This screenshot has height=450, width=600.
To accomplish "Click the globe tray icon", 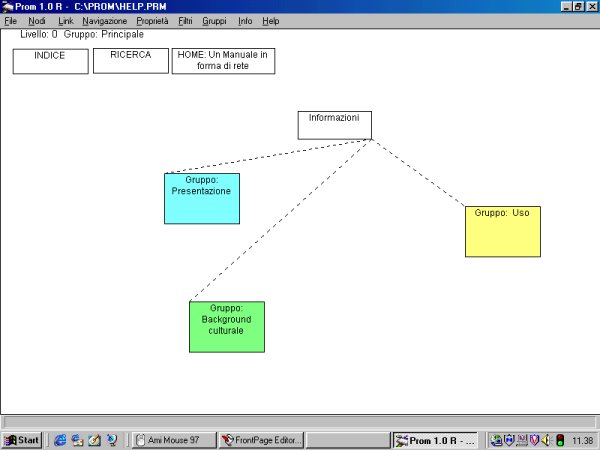I will pyautogui.click(x=496, y=440).
